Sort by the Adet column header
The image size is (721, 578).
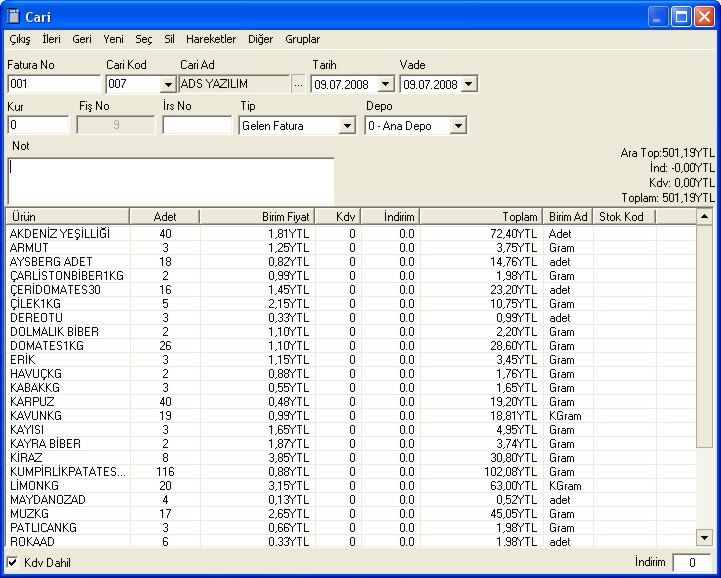[165, 217]
